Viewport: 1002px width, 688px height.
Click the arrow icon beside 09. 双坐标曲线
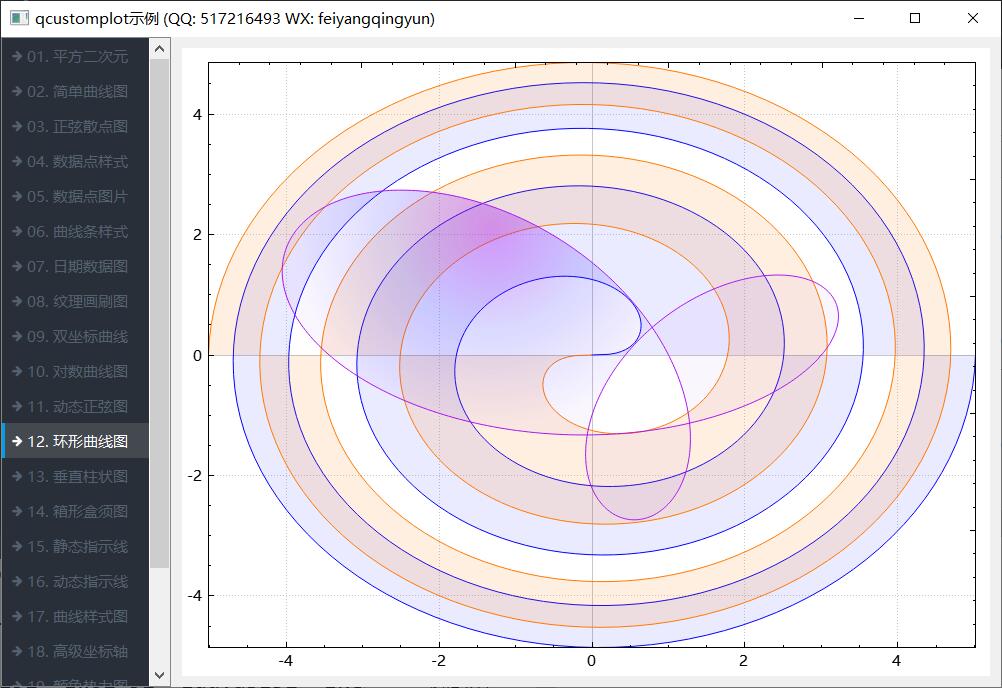(17, 337)
